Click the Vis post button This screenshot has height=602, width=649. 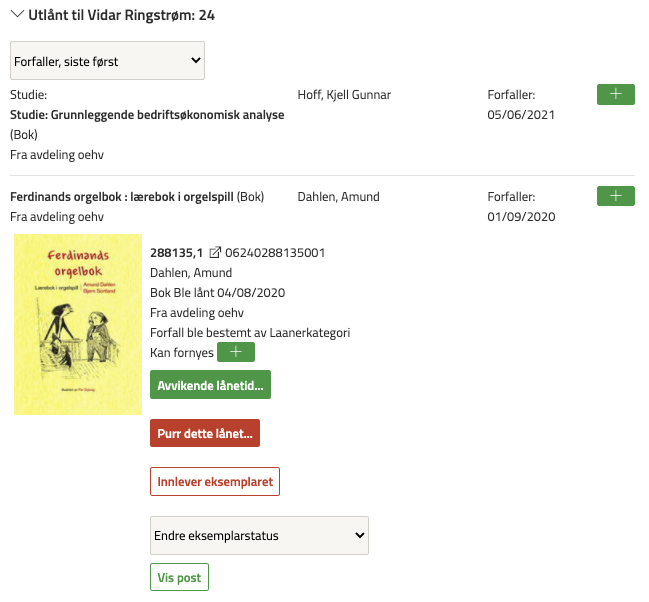point(179,578)
